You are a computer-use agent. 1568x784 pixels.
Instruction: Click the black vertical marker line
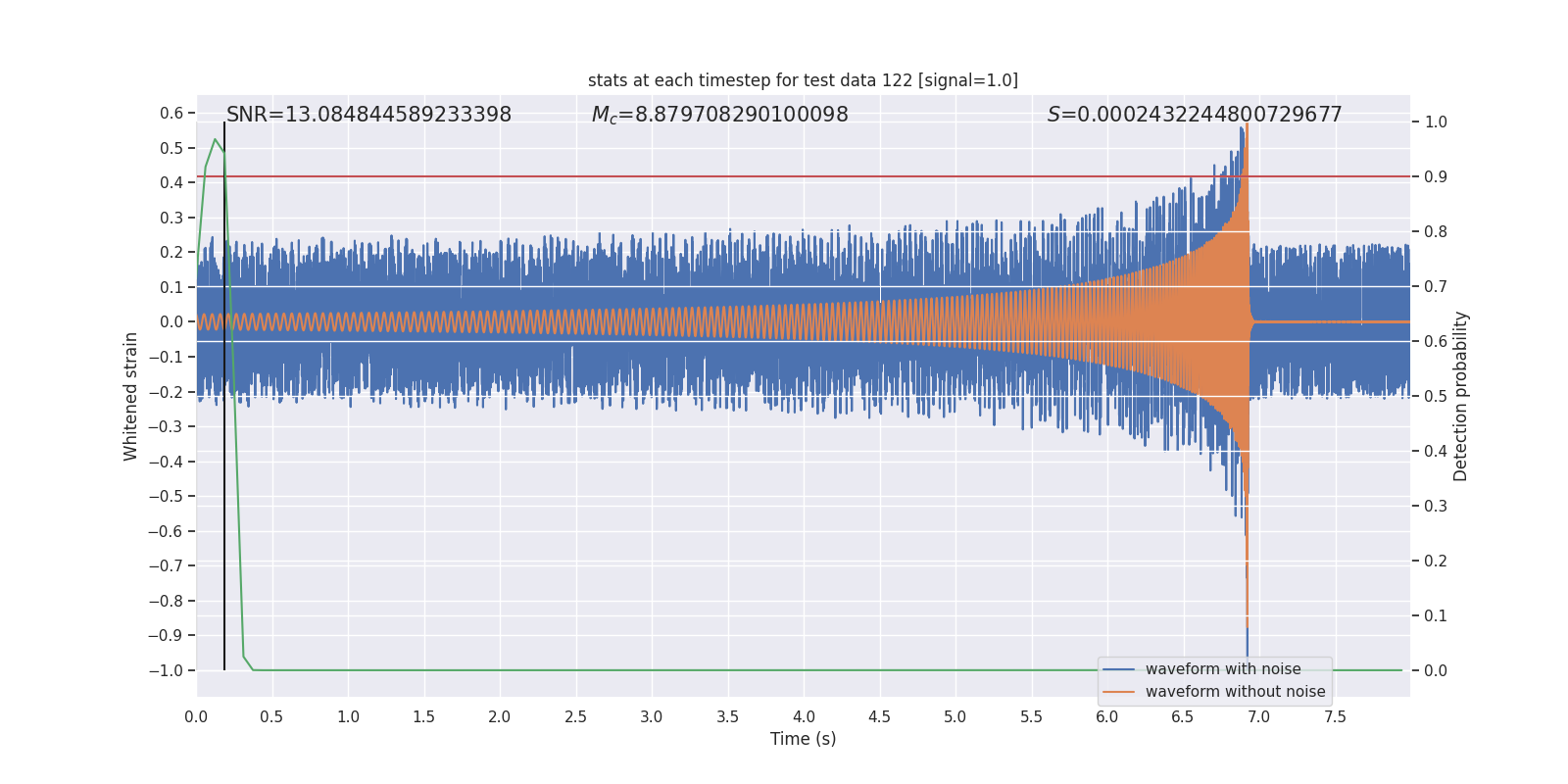tap(224, 396)
